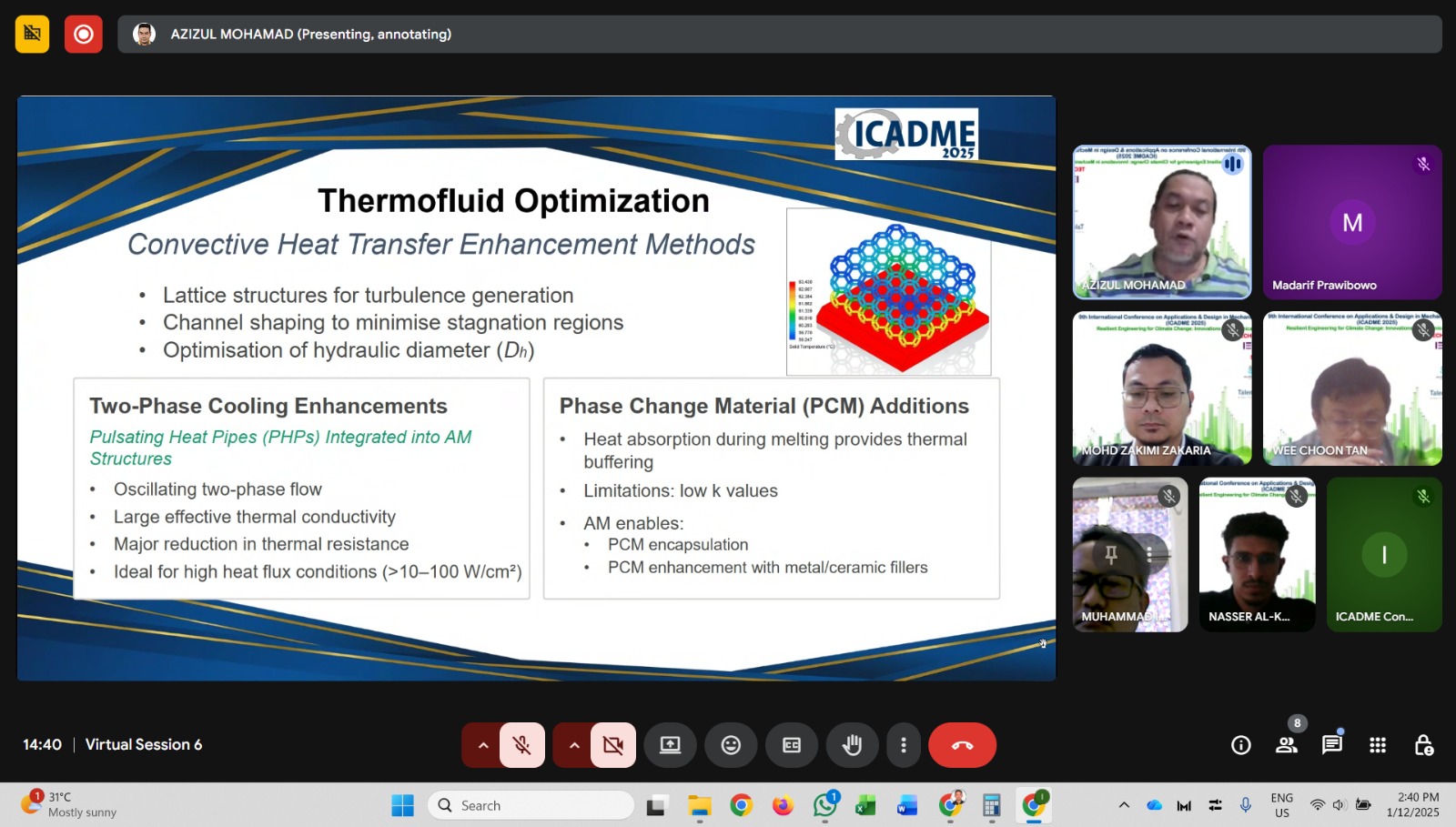Click the yellow icon at top left
Image resolution: width=1456 pixels, height=827 pixels.
pos(33,35)
